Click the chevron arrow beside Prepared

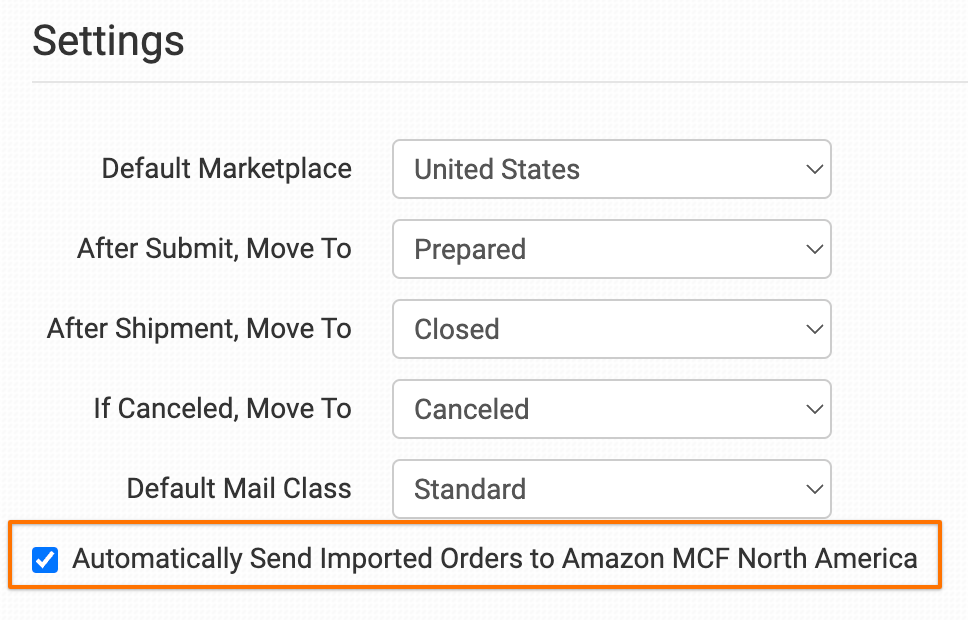(813, 250)
